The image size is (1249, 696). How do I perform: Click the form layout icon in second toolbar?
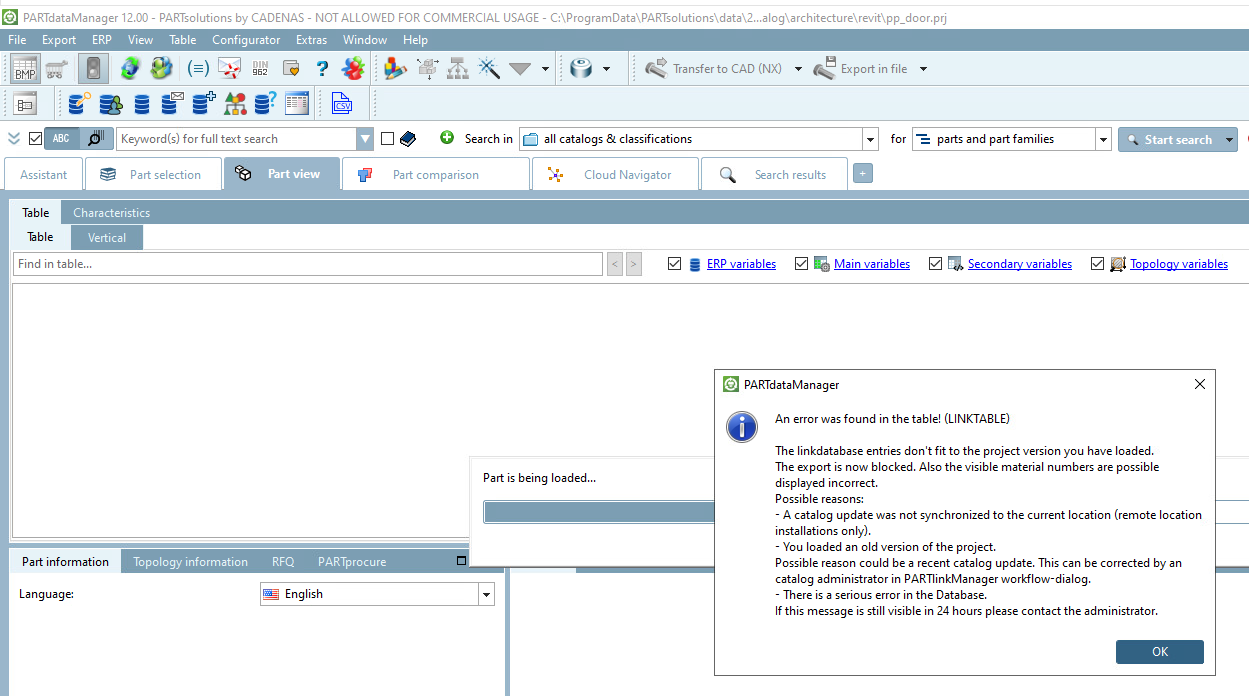(25, 103)
